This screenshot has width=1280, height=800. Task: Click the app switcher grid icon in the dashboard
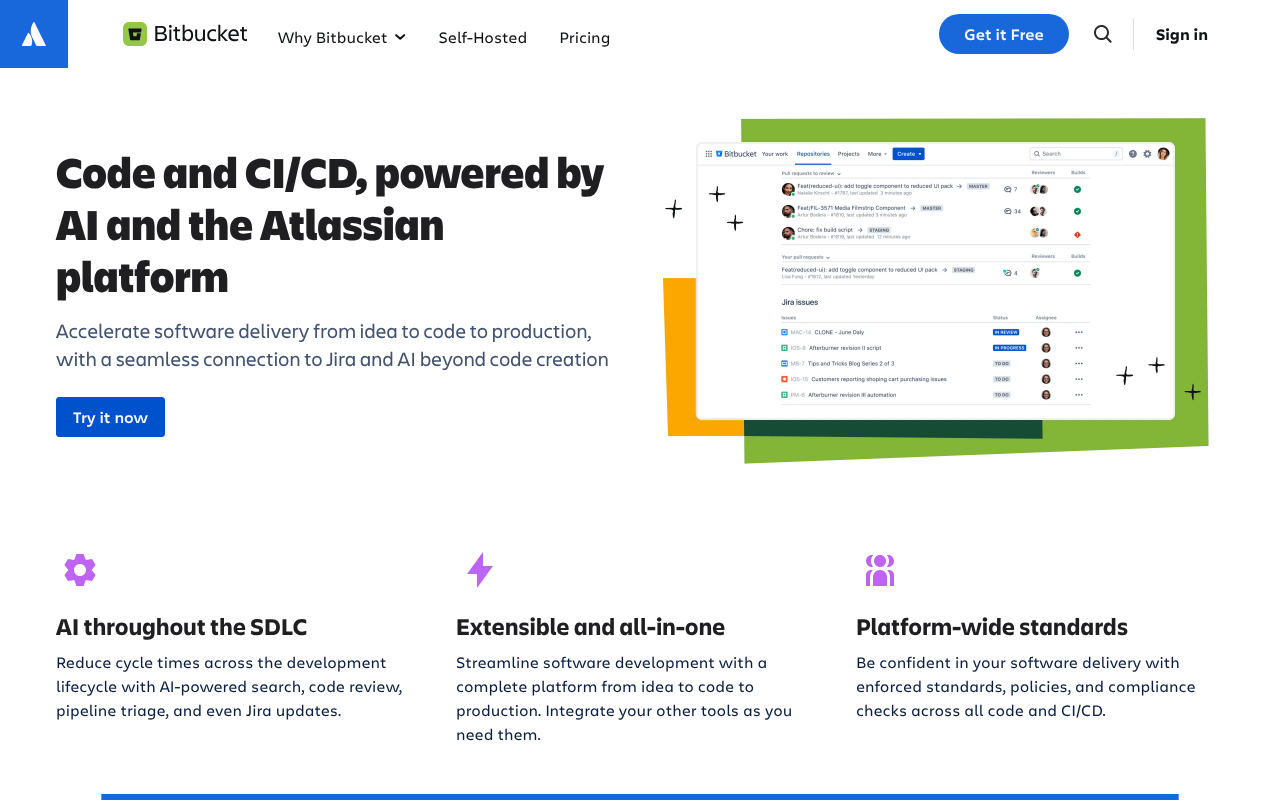tap(709, 153)
